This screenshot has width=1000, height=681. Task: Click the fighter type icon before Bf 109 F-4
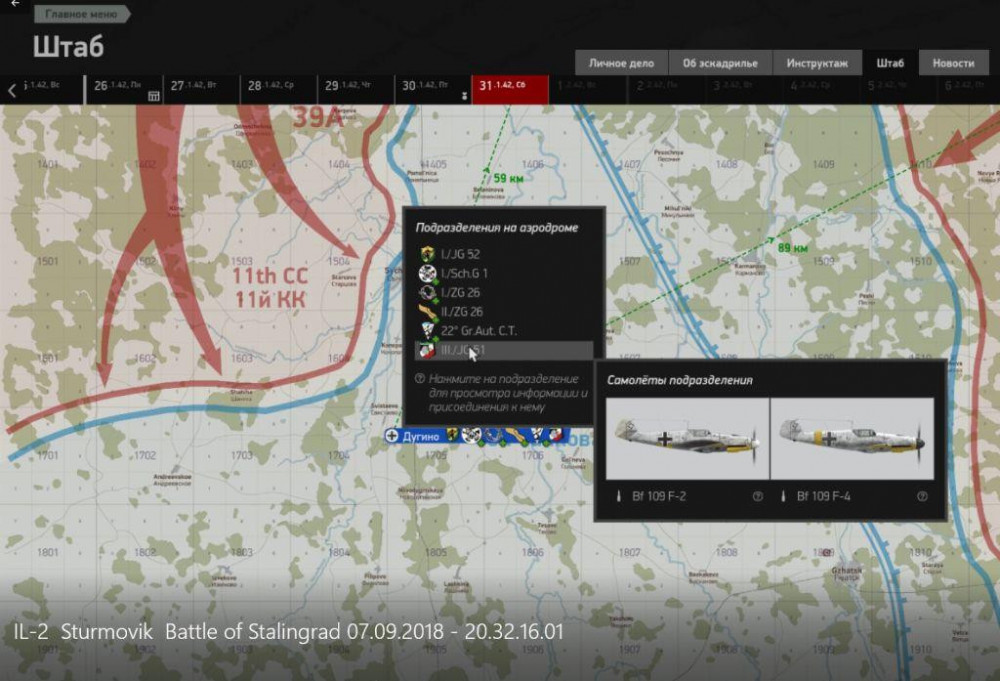point(783,496)
